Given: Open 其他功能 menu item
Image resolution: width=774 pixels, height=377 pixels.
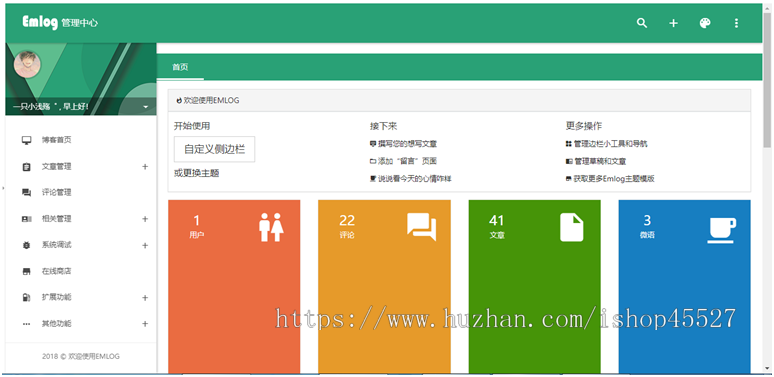Looking at the screenshot, I should tap(56, 324).
